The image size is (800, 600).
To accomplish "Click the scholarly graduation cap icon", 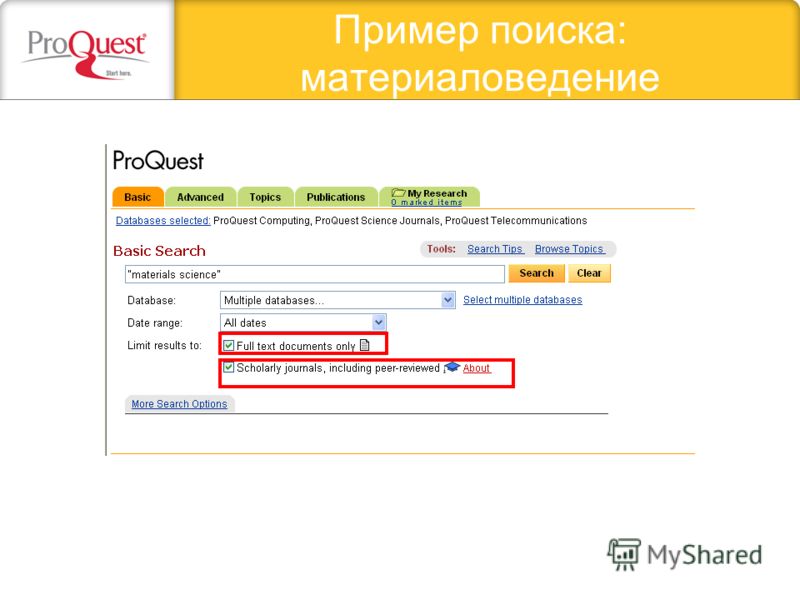I will (x=452, y=367).
